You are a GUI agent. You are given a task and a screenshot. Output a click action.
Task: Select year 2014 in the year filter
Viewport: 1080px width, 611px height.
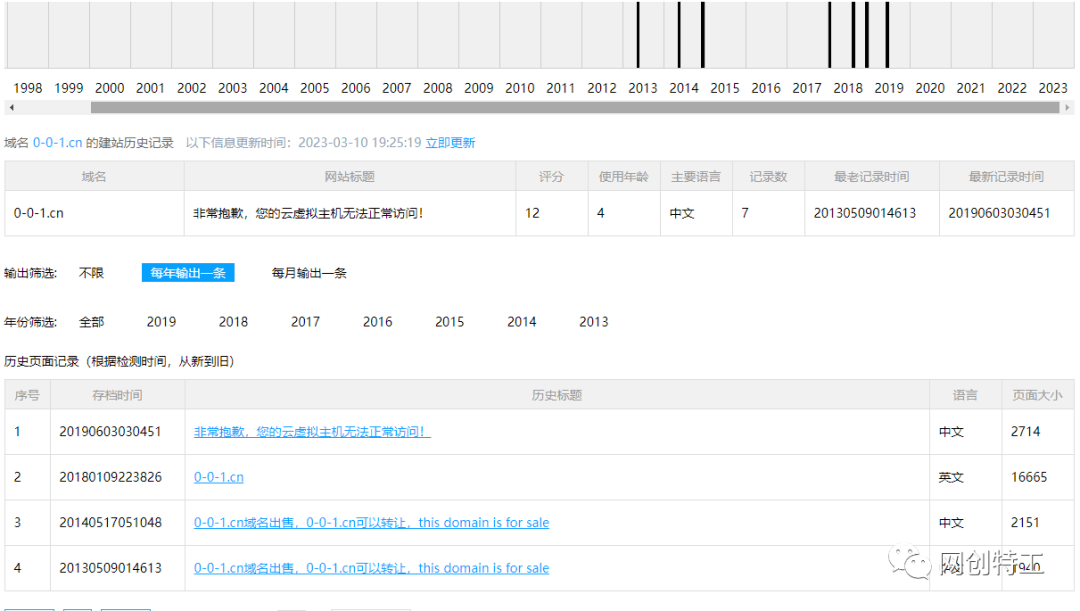tap(521, 321)
